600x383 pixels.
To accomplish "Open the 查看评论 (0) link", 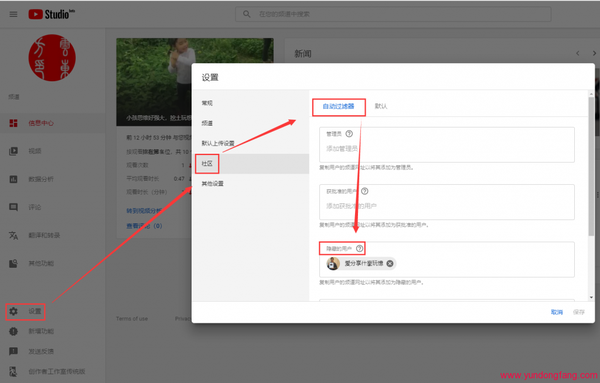I will pos(144,226).
